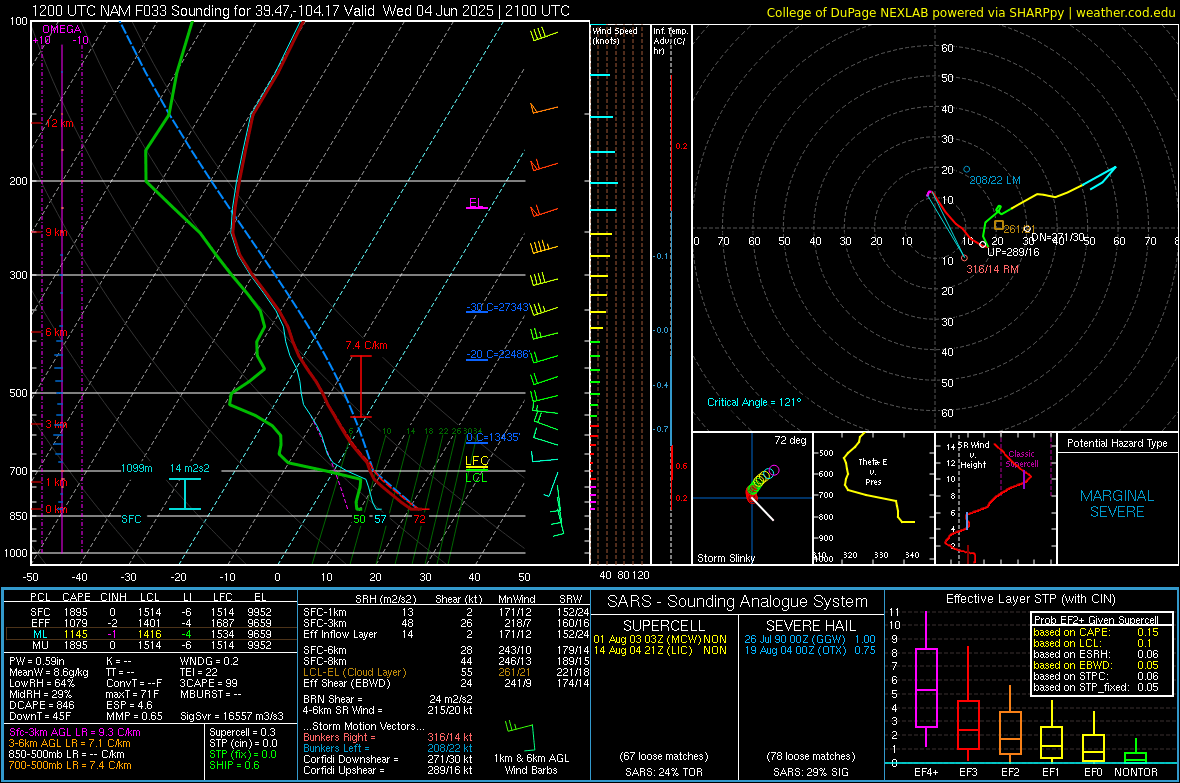Click the Supercell = 0.3 parameter
Viewport: 1180px width, 783px height.
click(242, 732)
